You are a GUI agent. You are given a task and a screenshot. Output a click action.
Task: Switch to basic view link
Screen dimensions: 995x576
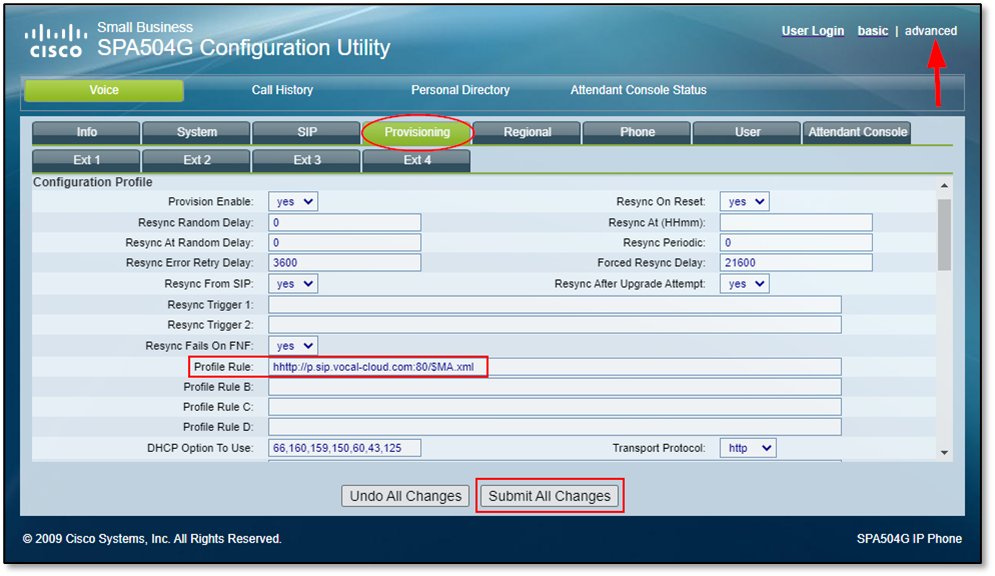tap(873, 30)
